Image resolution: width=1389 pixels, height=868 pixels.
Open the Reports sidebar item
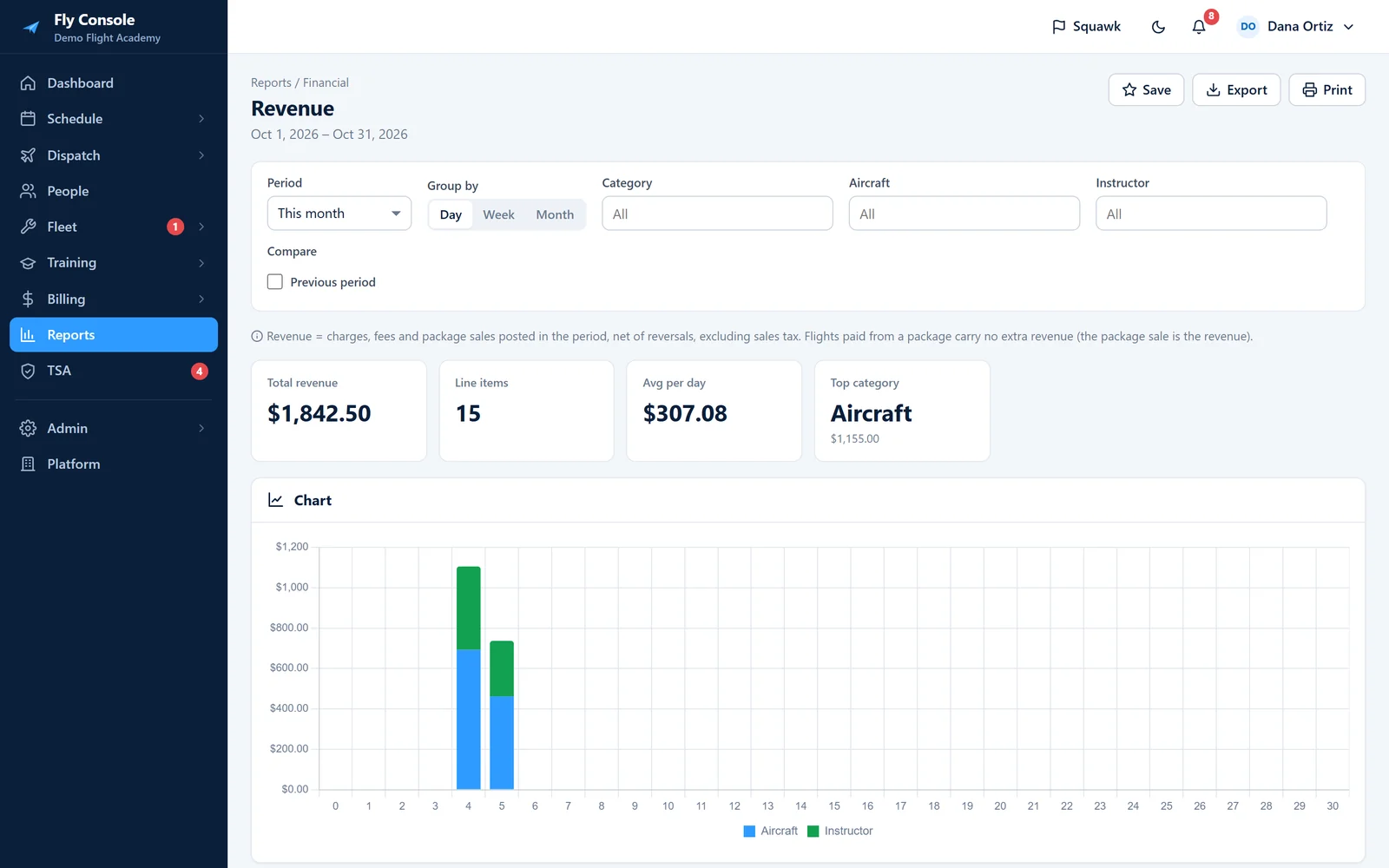114,335
